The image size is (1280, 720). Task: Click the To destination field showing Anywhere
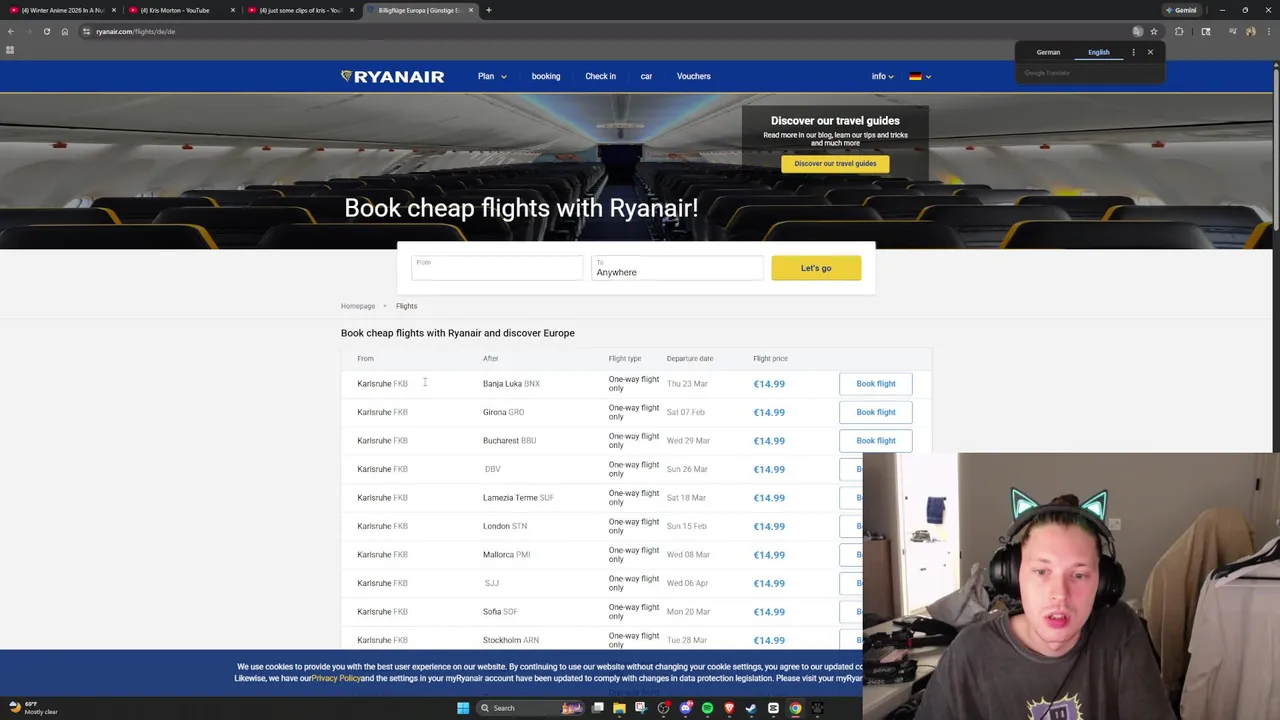pyautogui.click(x=677, y=268)
